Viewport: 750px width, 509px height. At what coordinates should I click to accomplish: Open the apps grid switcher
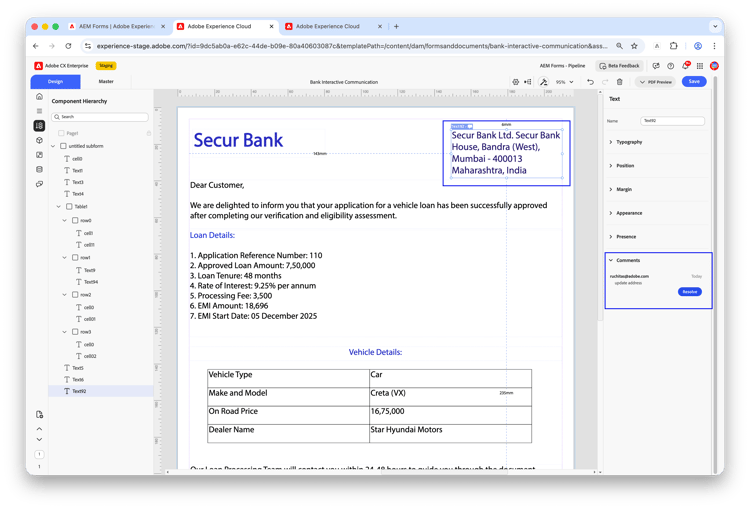pyautogui.click(x=700, y=66)
